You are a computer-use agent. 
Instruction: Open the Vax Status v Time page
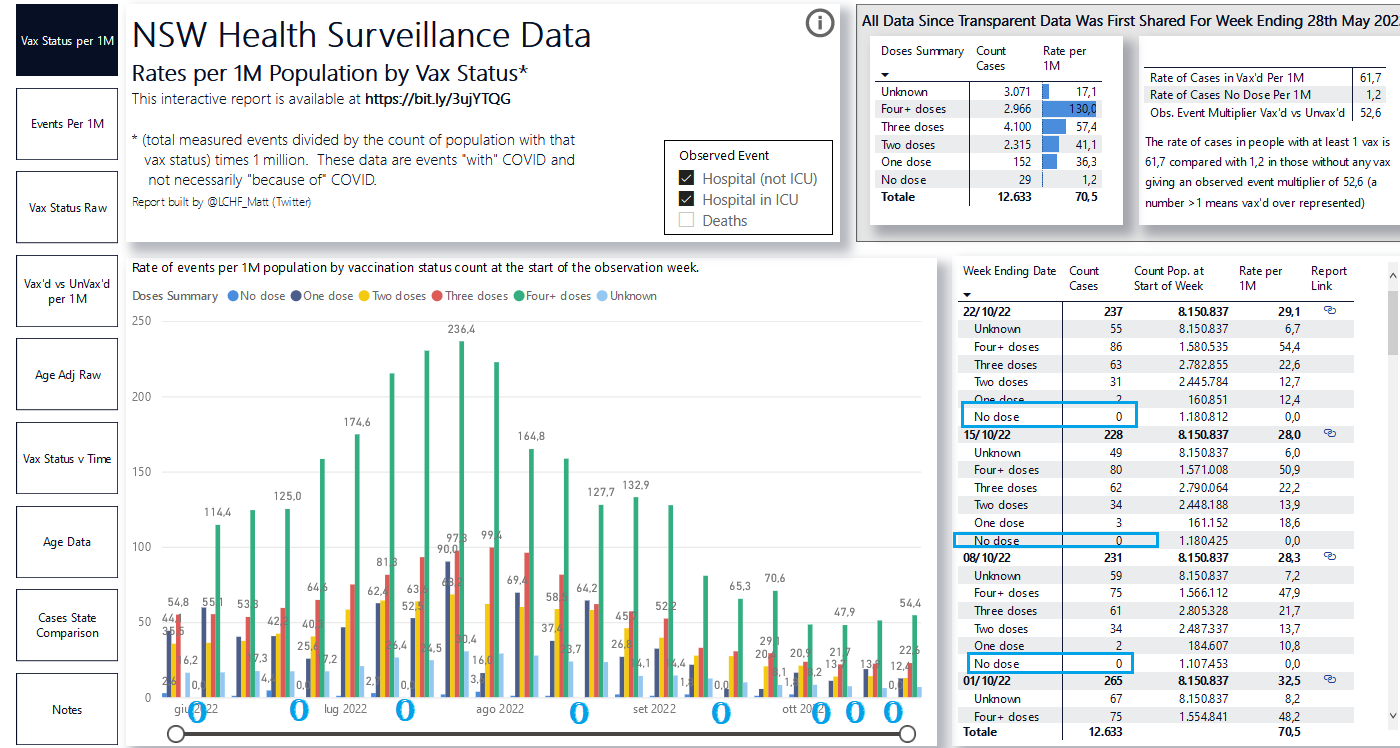click(x=67, y=458)
